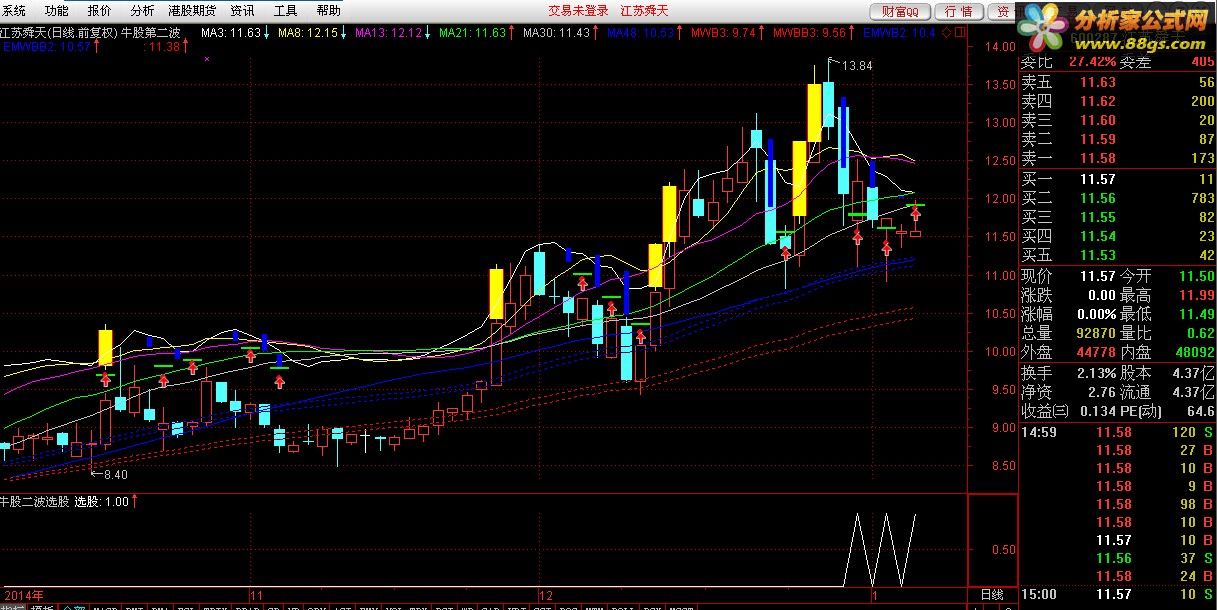The height and width of the screenshot is (610, 1217).
Task: Click the 买三 11.55 bid row
Action: click(x=1117, y=217)
